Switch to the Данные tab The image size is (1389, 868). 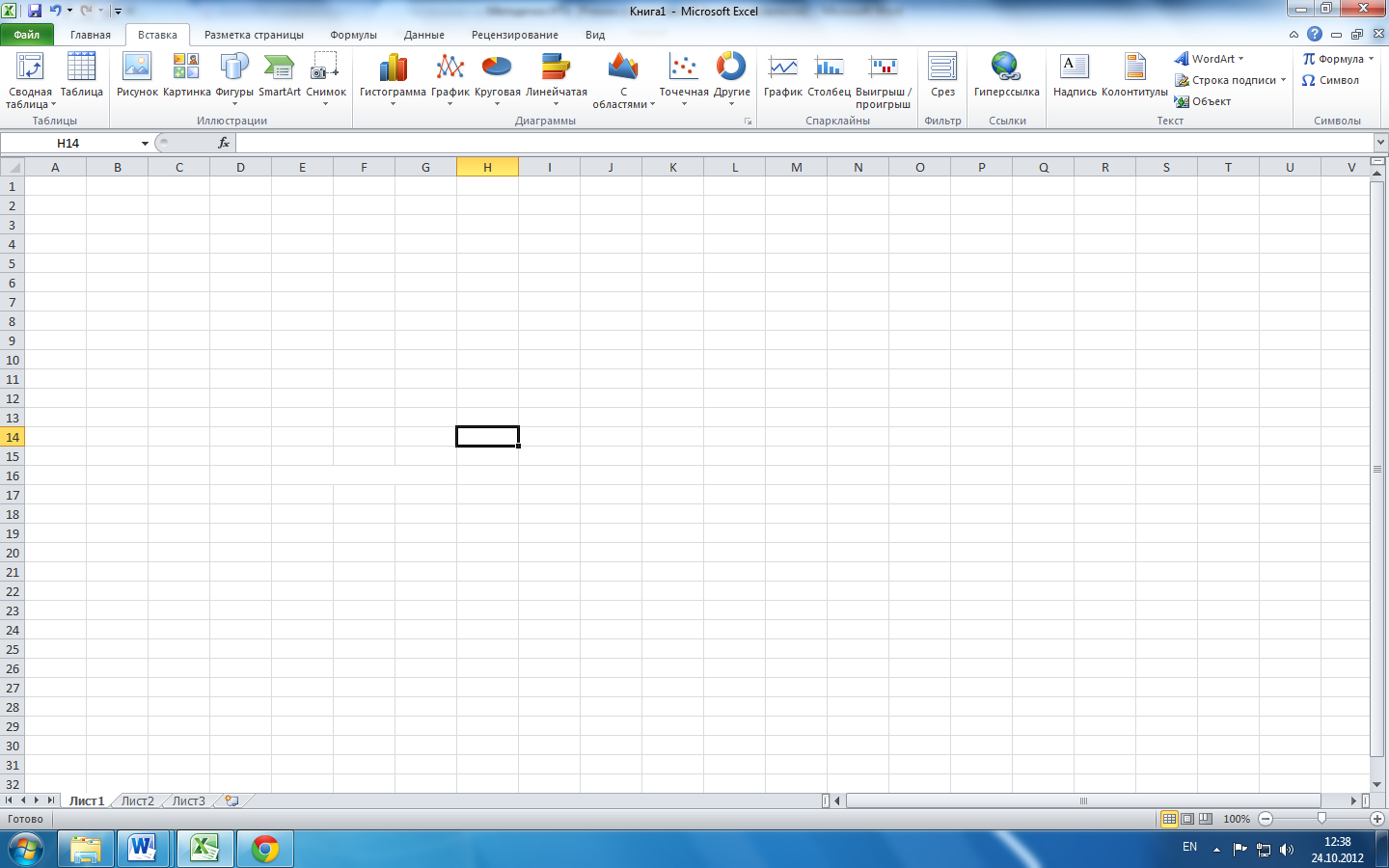point(424,35)
